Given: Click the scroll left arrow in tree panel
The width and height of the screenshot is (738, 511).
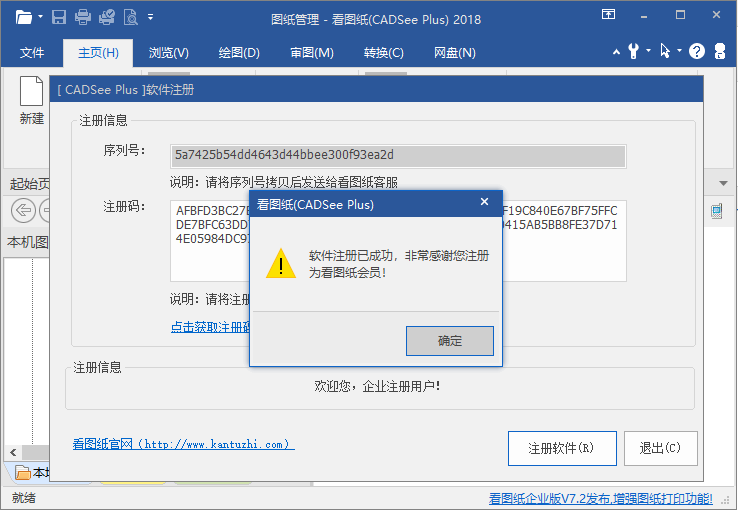Looking at the screenshot, I should [13, 453].
